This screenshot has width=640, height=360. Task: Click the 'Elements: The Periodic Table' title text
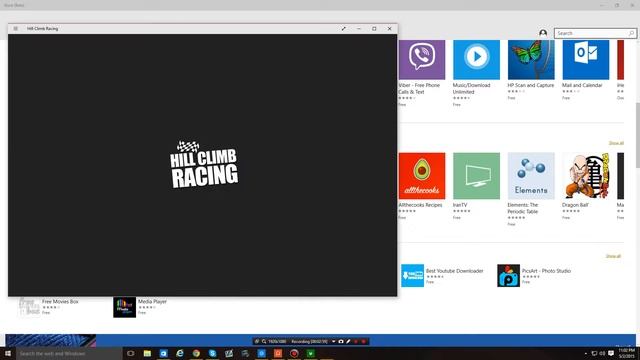tap(523, 208)
